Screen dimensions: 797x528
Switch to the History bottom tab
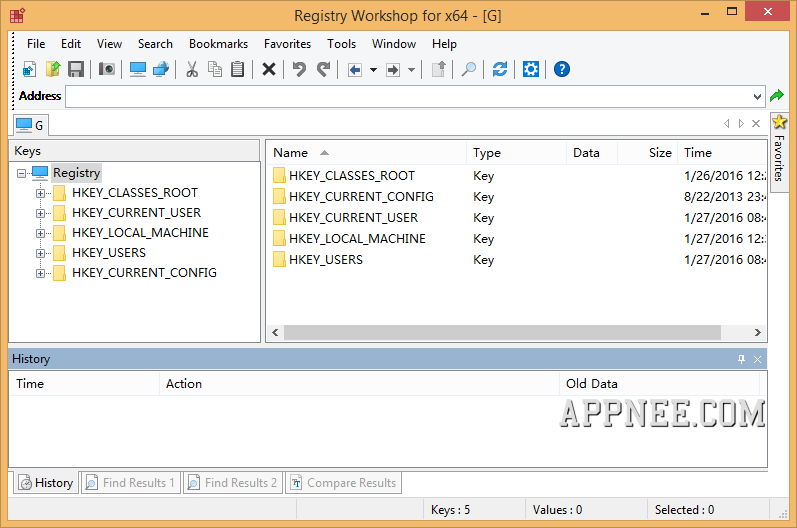(46, 483)
